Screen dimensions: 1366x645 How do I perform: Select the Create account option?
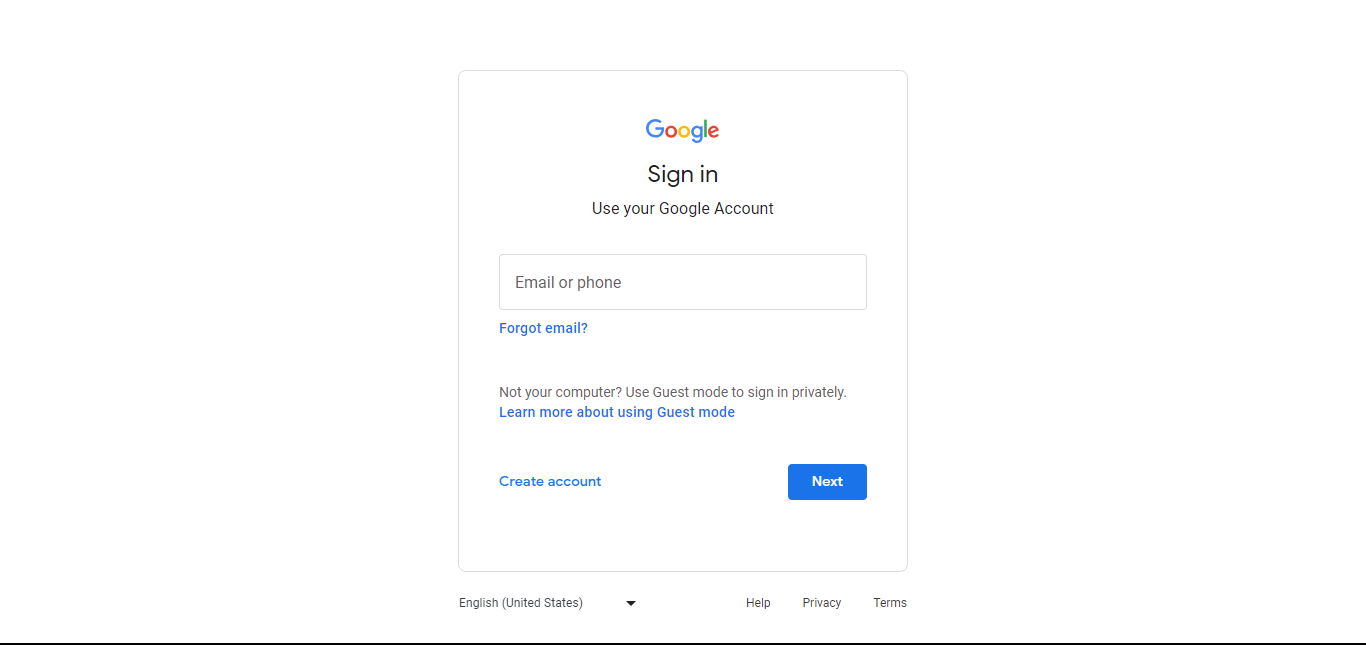(x=550, y=481)
